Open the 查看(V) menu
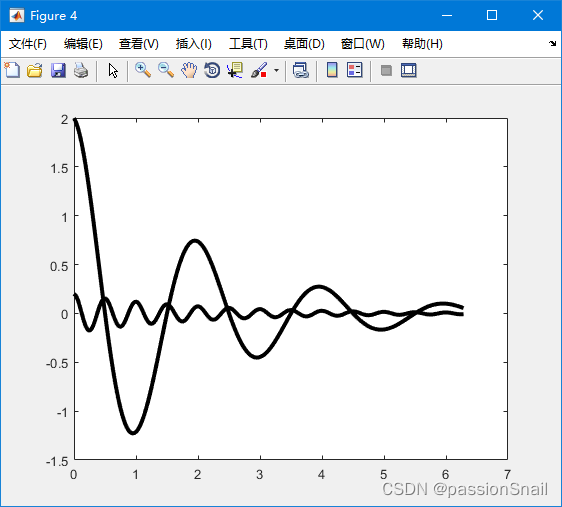 pyautogui.click(x=139, y=44)
